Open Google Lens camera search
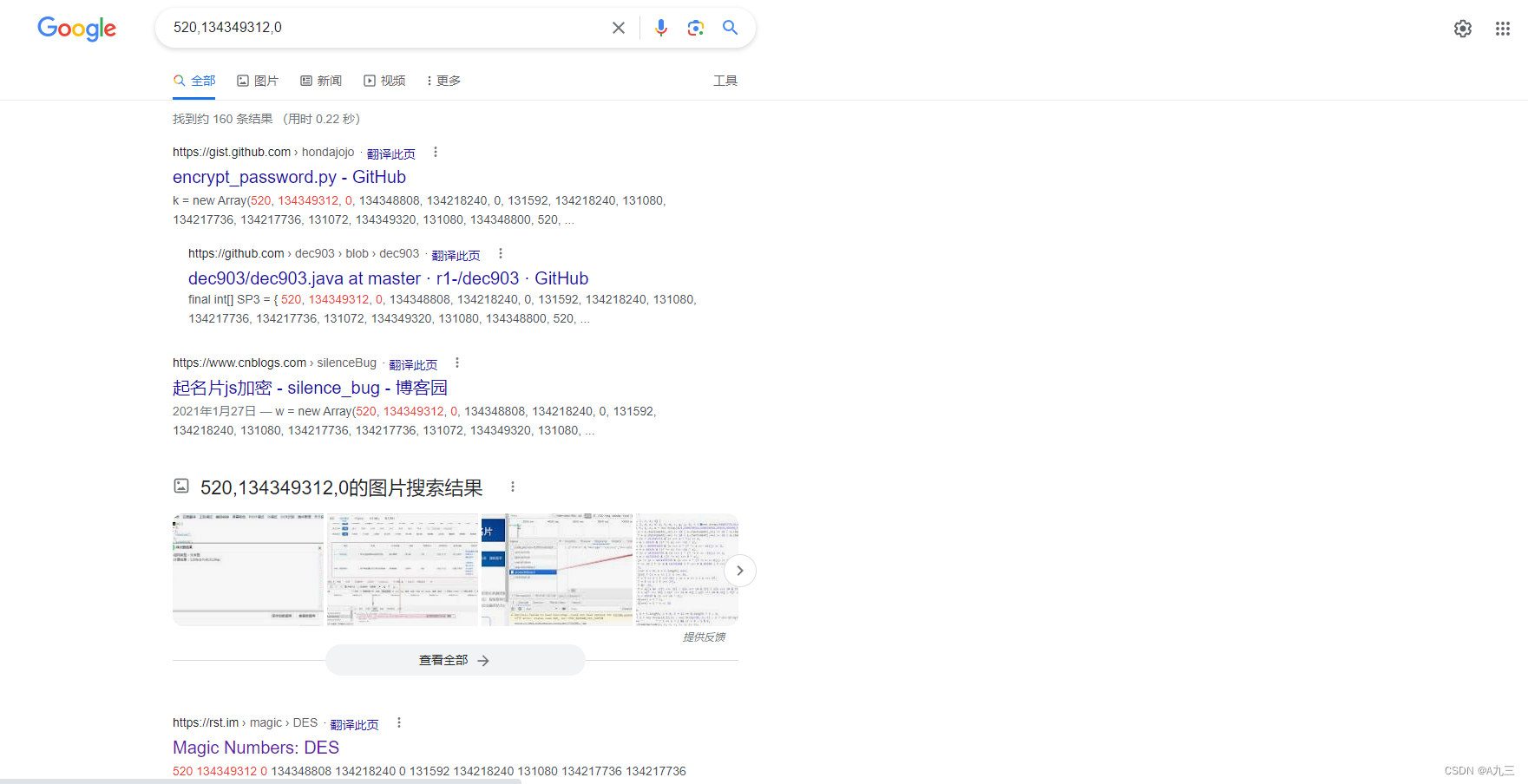The width and height of the screenshot is (1528, 784). point(695,27)
